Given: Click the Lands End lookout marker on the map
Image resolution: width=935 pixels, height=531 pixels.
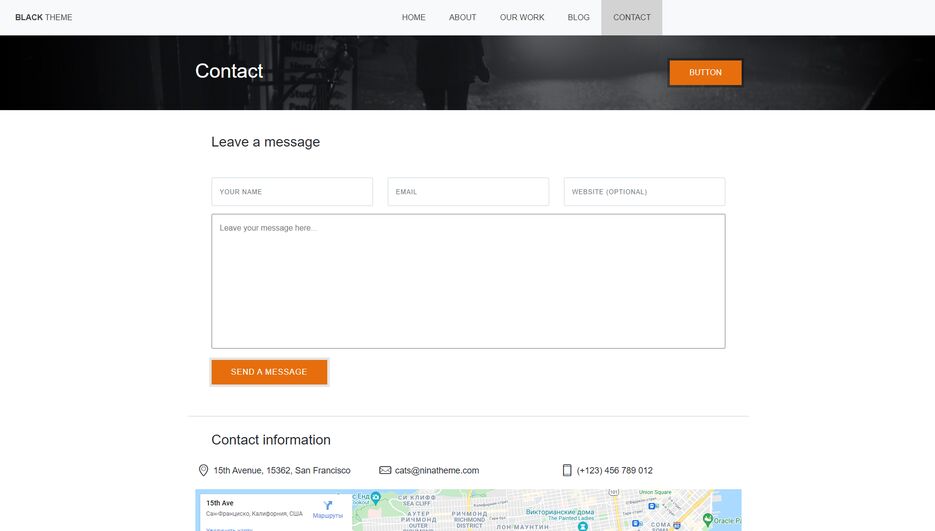Looking at the screenshot, I should pyautogui.click(x=376, y=497).
